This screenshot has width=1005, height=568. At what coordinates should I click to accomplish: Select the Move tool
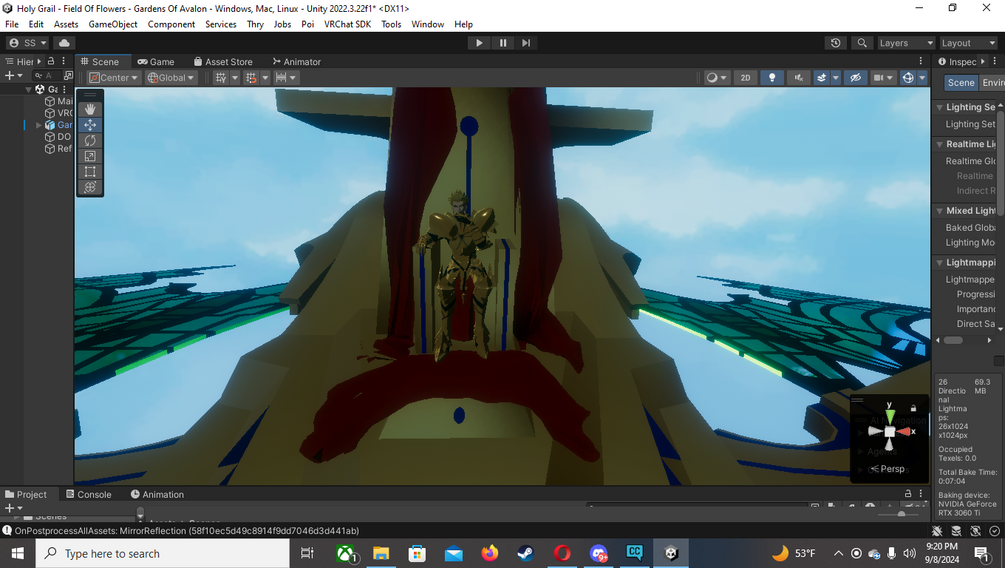[90, 125]
